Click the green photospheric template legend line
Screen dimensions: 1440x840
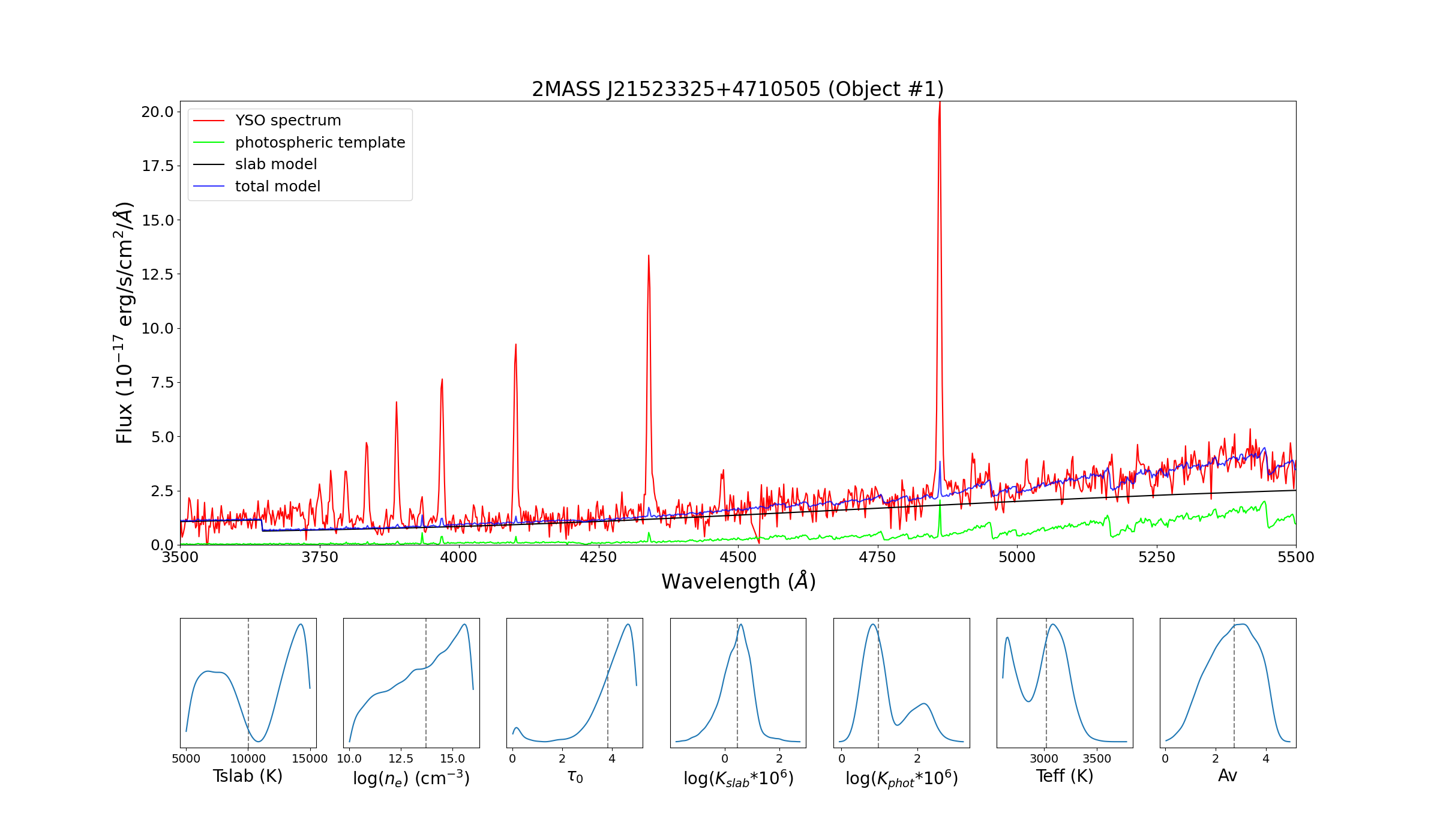pyautogui.click(x=209, y=143)
